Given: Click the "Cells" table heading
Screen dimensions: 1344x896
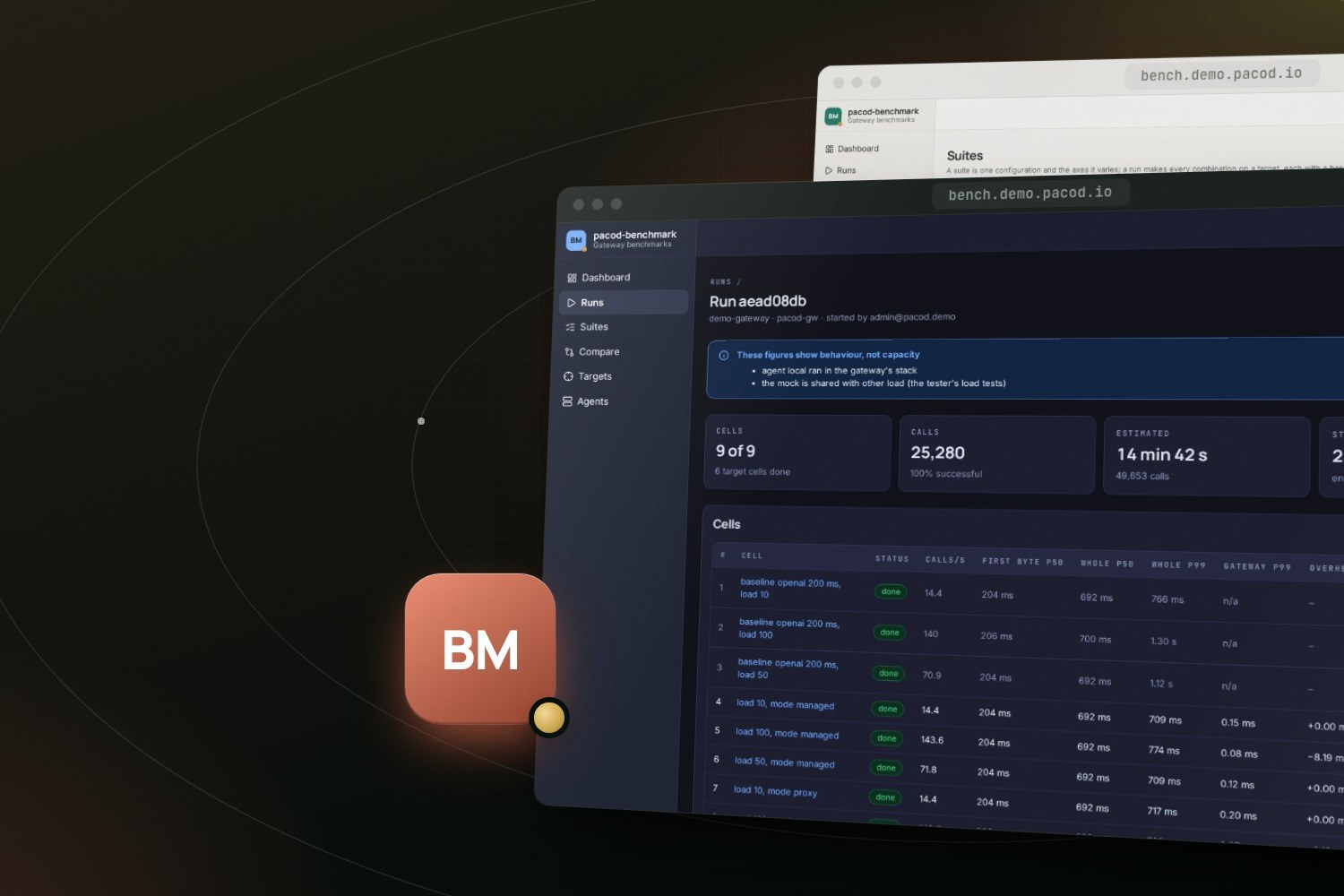Looking at the screenshot, I should (x=727, y=524).
